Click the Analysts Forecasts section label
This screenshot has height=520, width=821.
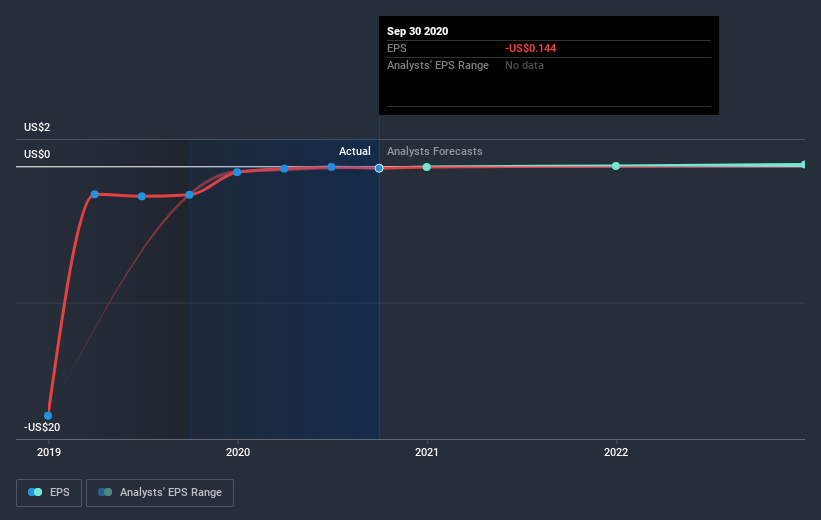[x=435, y=151]
